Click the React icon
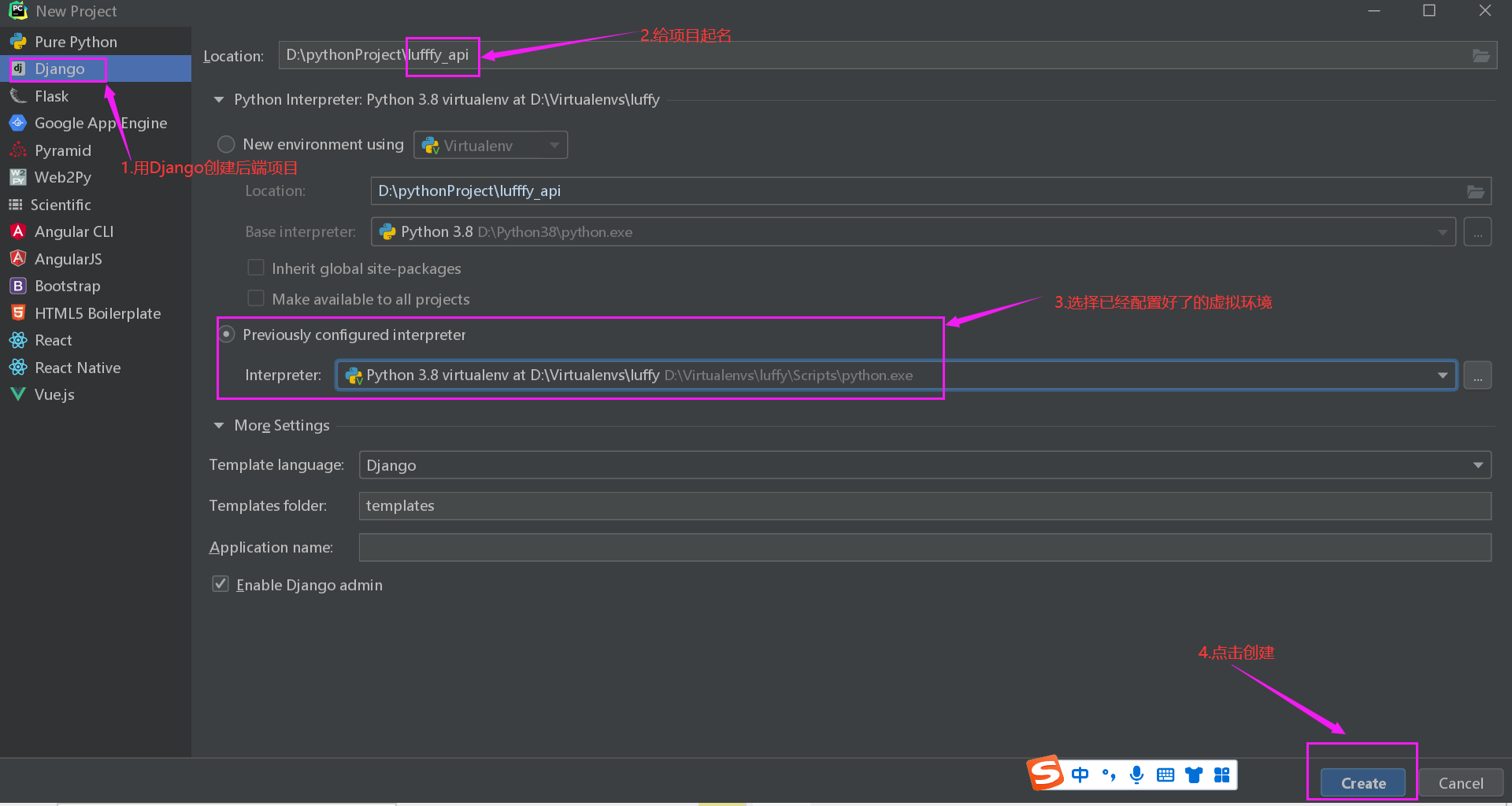 18,340
